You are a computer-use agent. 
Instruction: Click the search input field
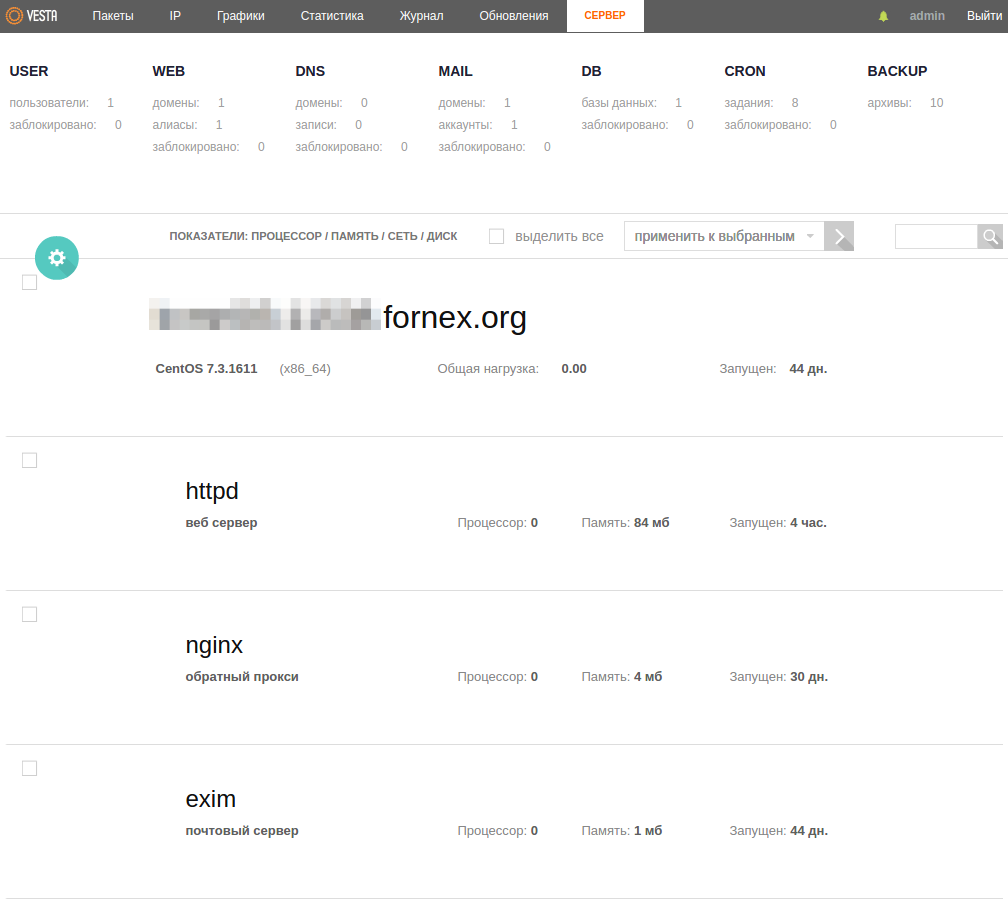pyautogui.click(x=935, y=237)
